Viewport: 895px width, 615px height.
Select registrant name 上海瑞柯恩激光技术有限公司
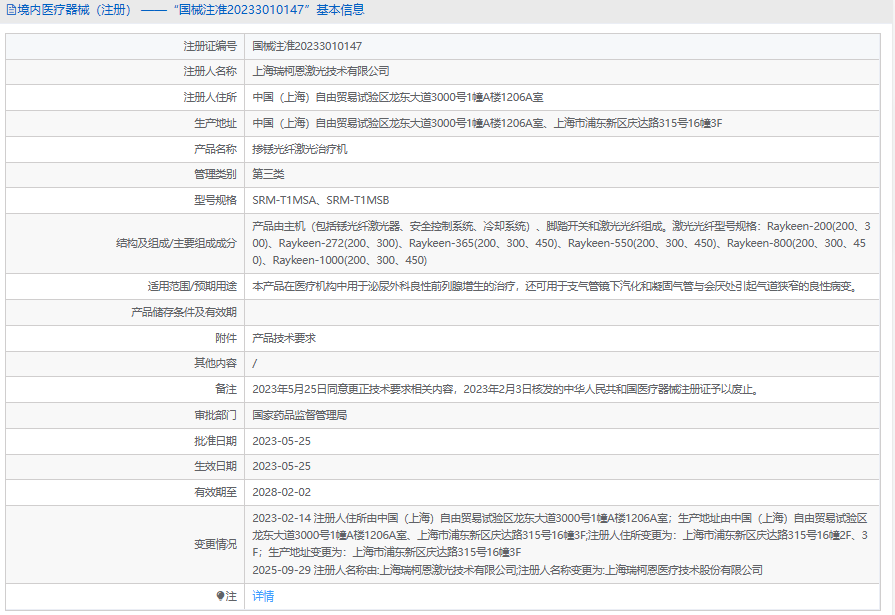pyautogui.click(x=321, y=72)
